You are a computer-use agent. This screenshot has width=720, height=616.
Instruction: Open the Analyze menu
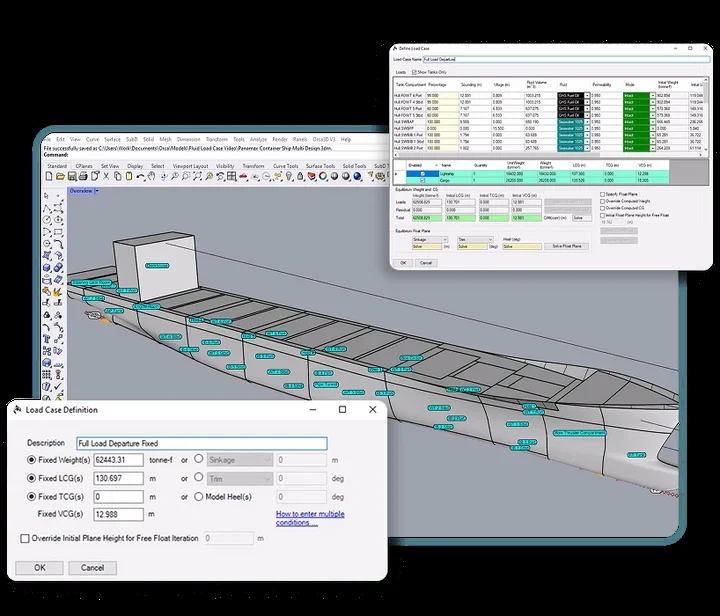coord(258,139)
